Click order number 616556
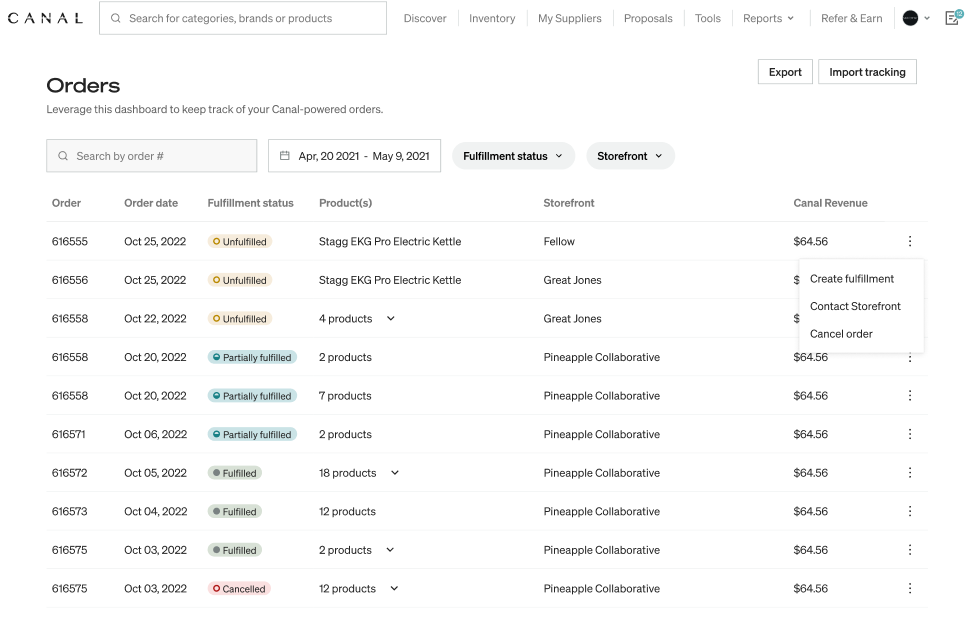This screenshot has height=620, width=970. click(70, 280)
